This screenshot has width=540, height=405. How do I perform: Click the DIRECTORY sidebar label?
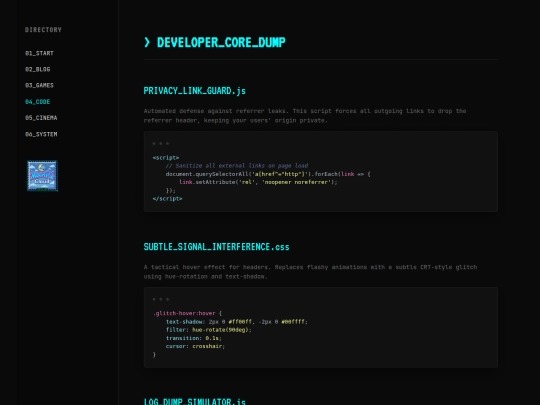43,30
